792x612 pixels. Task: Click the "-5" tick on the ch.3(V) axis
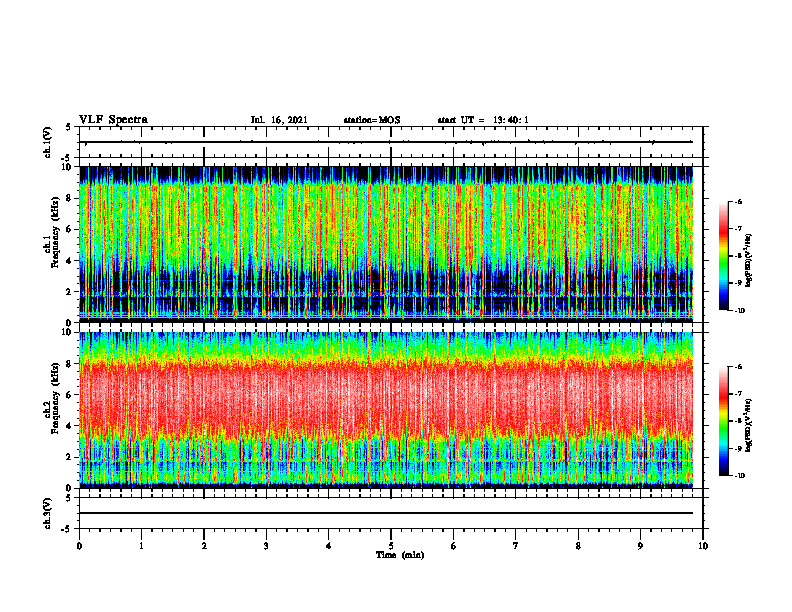pyautogui.click(x=68, y=529)
